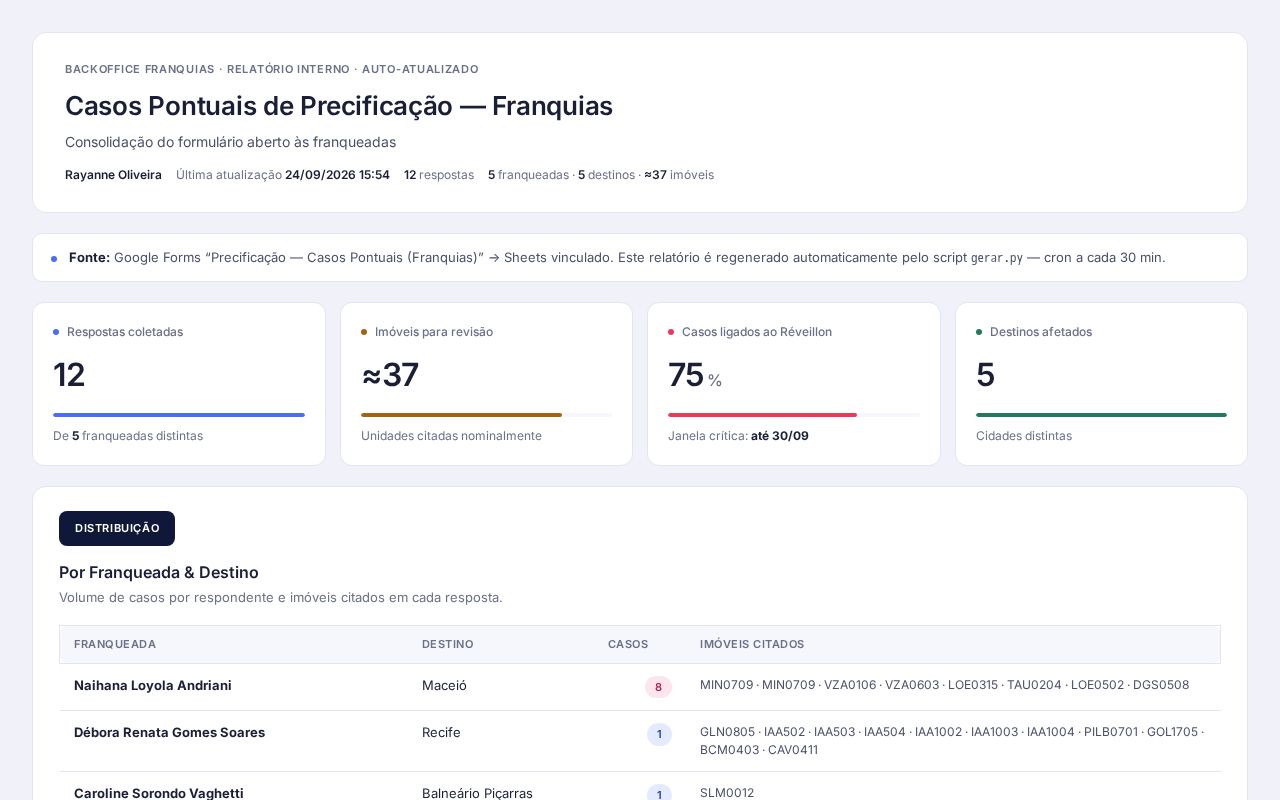Click the Recife destination cell

click(x=441, y=732)
